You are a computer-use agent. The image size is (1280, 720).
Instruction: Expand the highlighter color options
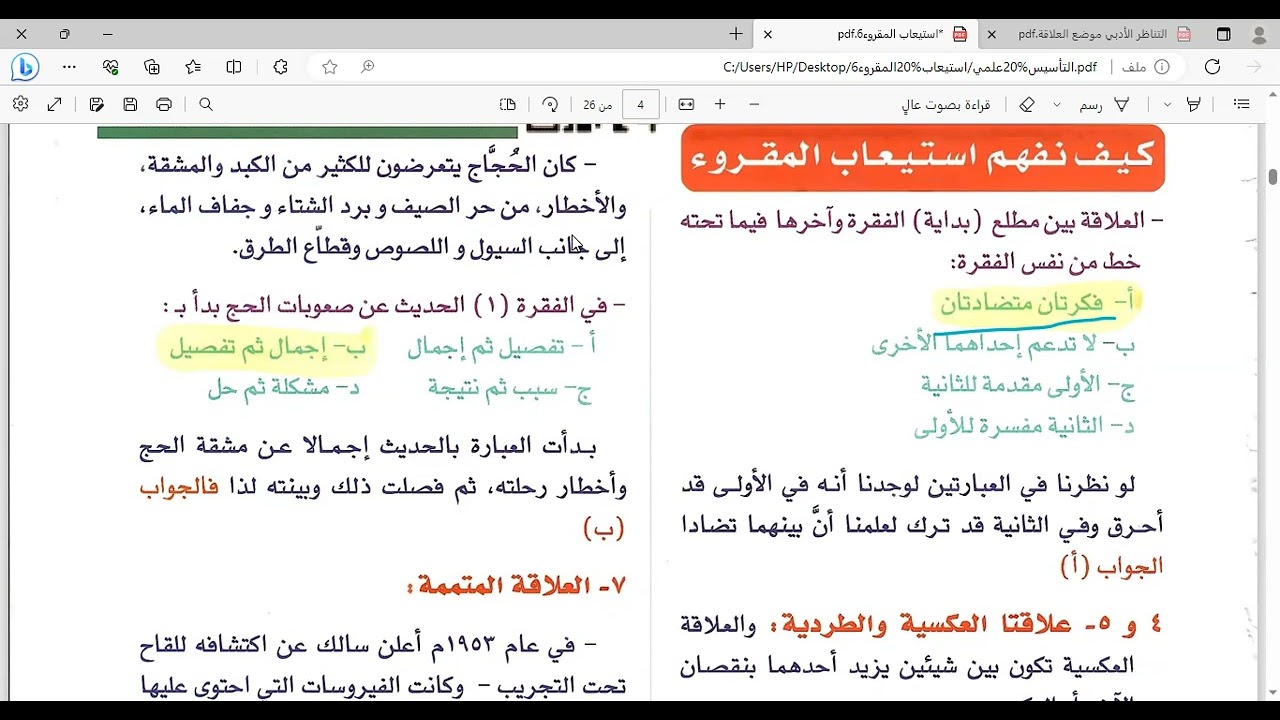pos(1167,104)
